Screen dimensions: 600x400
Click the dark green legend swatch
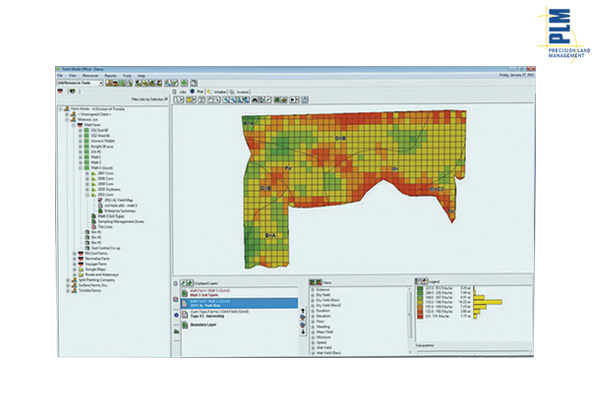(420, 288)
